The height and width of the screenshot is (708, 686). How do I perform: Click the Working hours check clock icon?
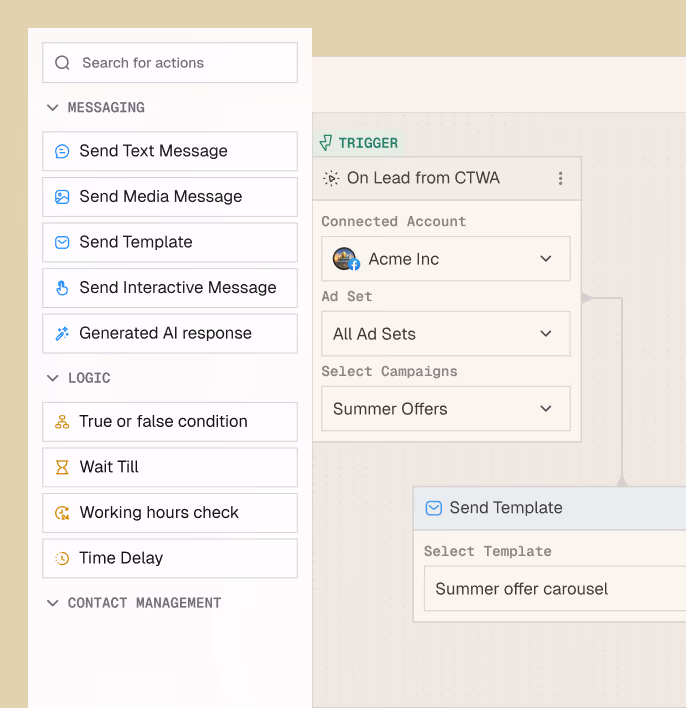62,513
